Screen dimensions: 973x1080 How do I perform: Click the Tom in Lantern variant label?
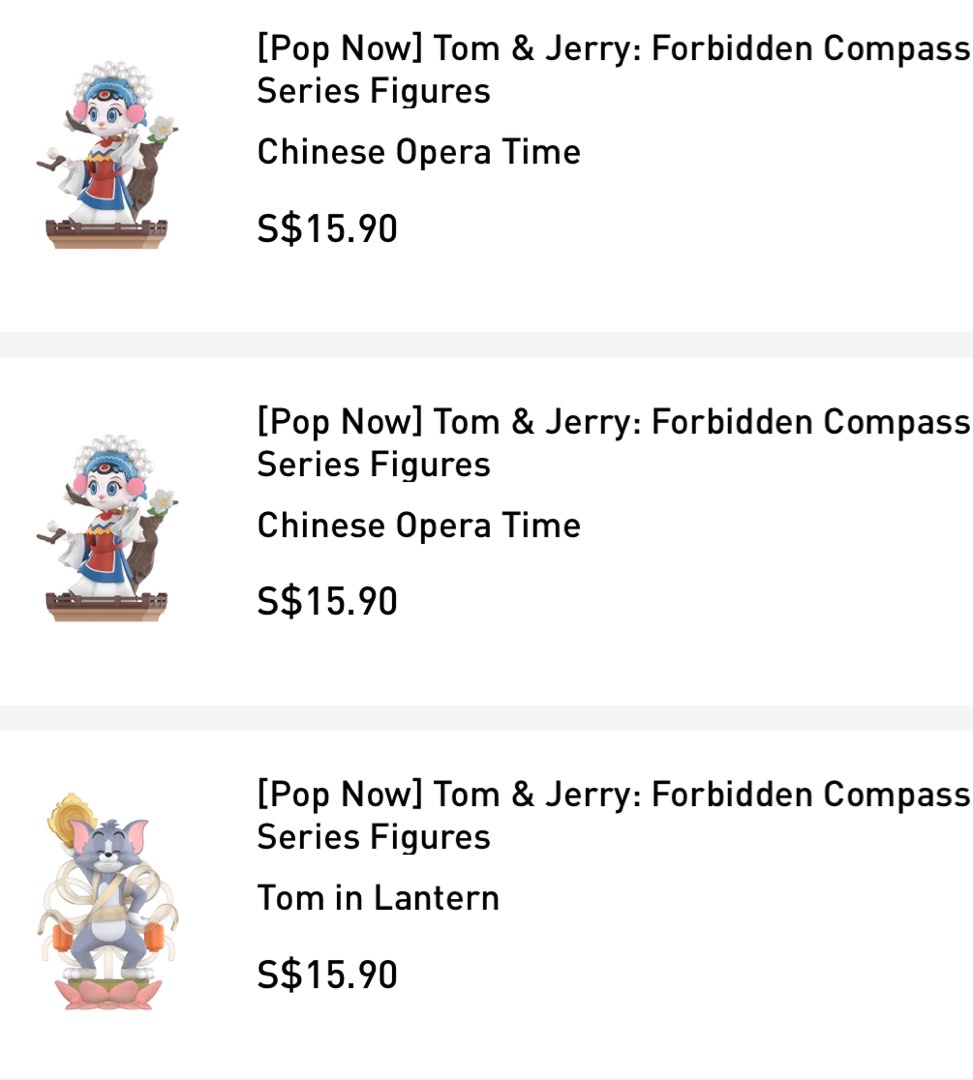point(378,897)
